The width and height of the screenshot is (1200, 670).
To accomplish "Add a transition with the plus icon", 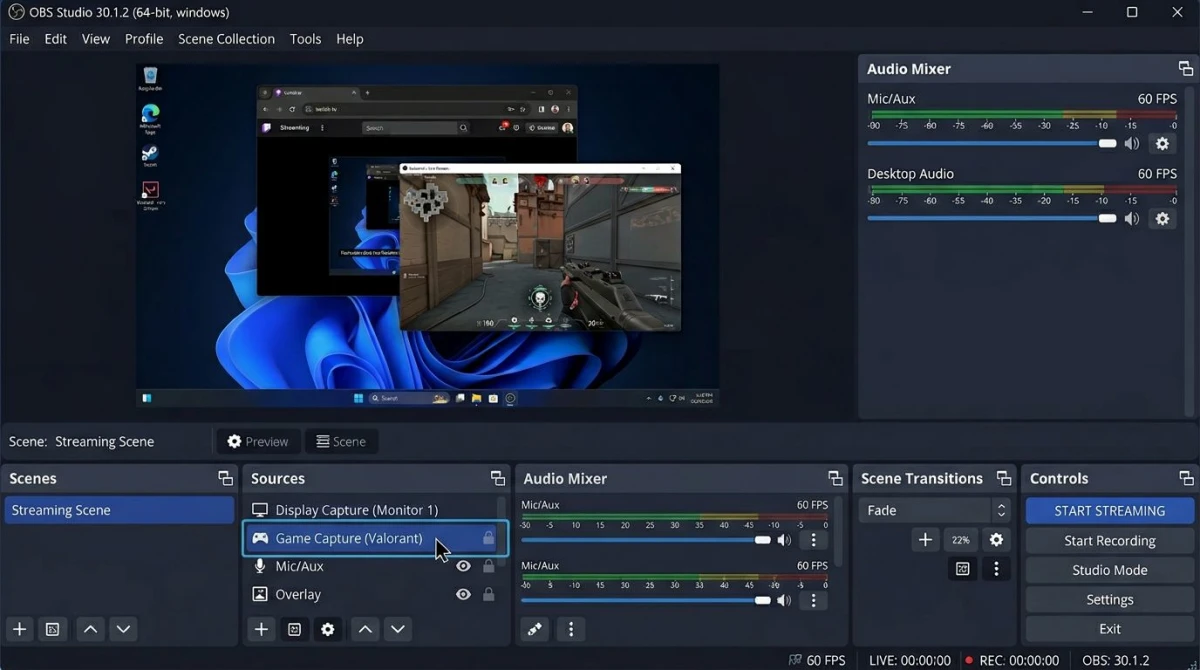I will 925,540.
